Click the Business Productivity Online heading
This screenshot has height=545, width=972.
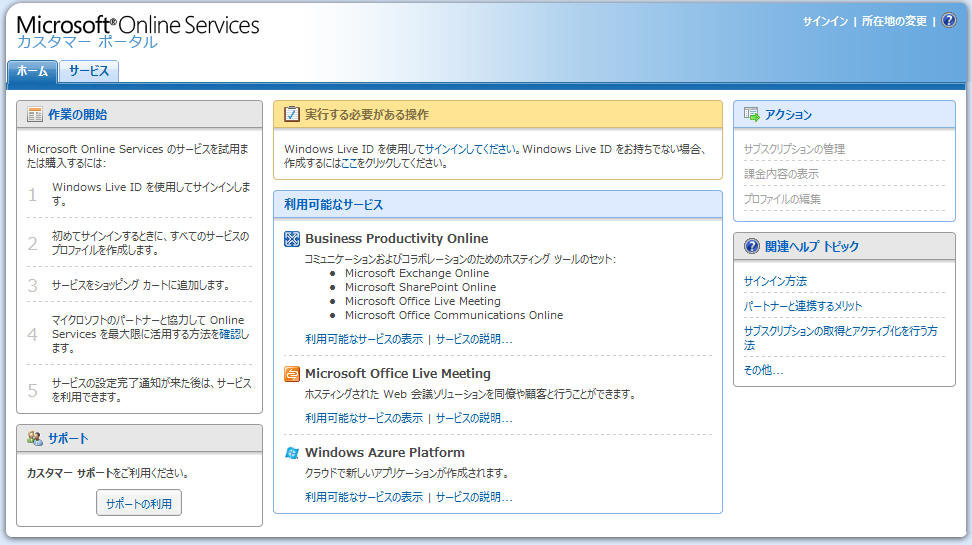[396, 239]
